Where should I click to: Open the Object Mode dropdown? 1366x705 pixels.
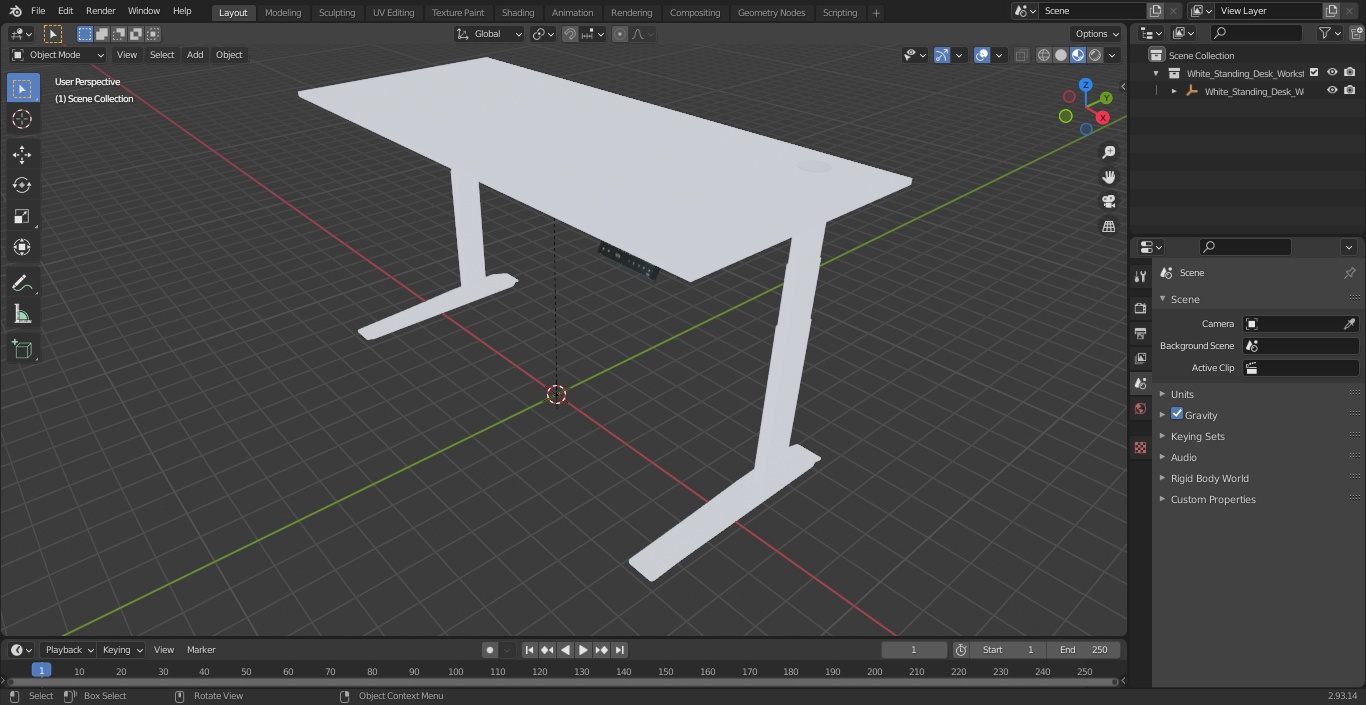(58, 55)
